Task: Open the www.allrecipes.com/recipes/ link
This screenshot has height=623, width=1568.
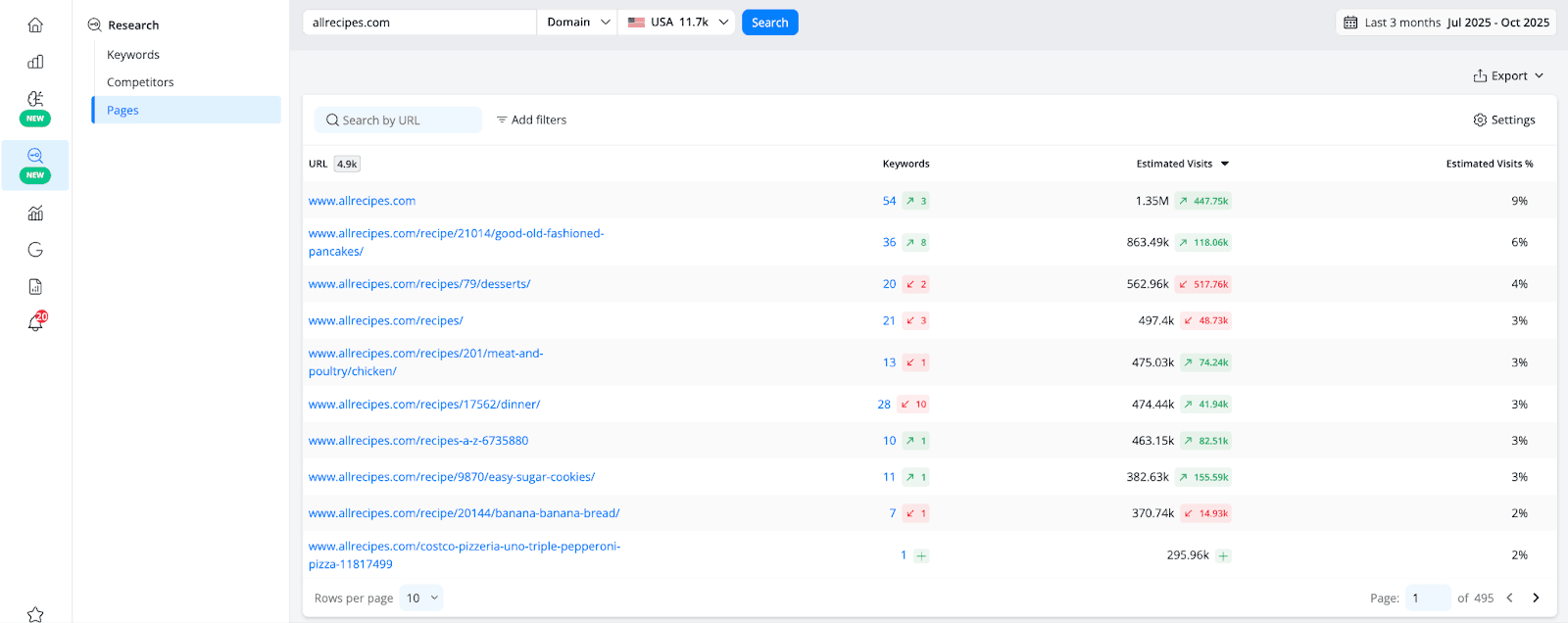Action: click(386, 320)
